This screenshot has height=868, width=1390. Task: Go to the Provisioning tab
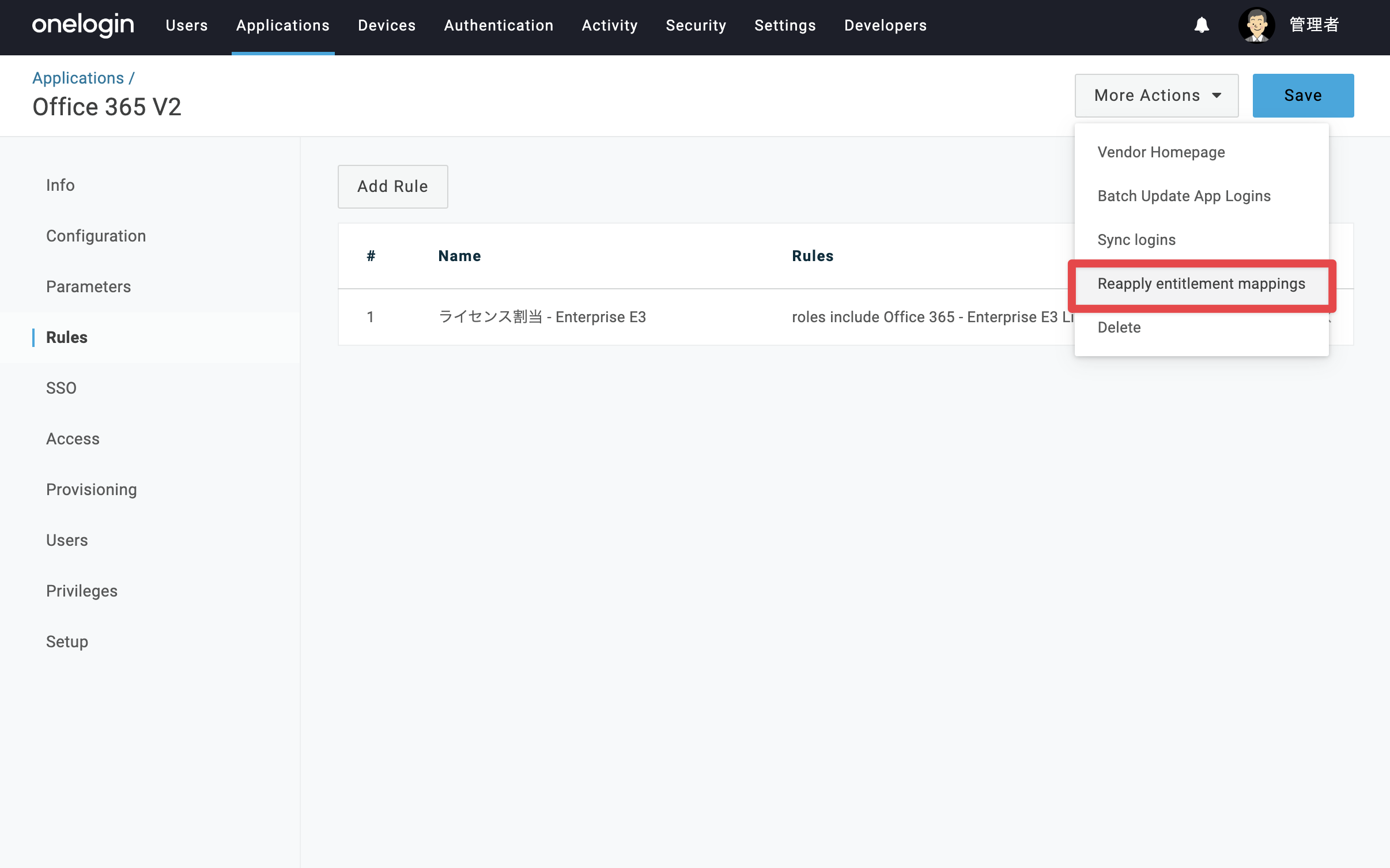click(x=92, y=489)
